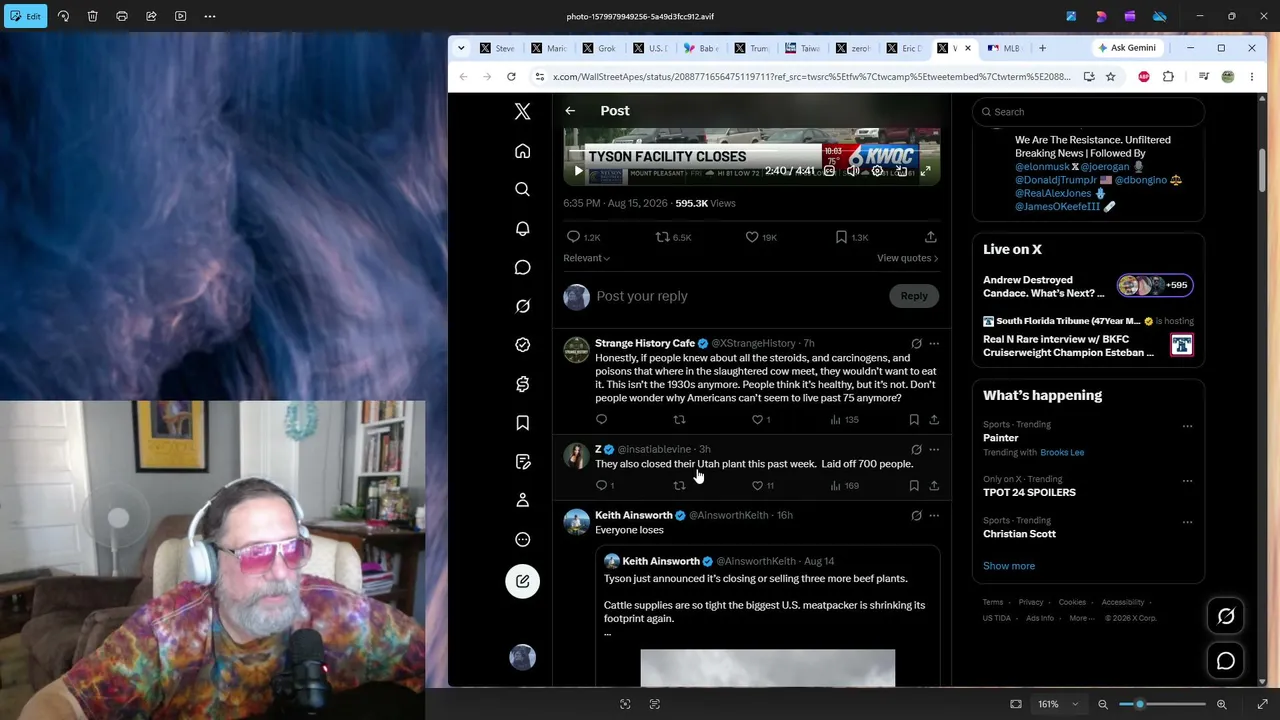Repost the reply from Z about Utah plant

pyautogui.click(x=679, y=485)
